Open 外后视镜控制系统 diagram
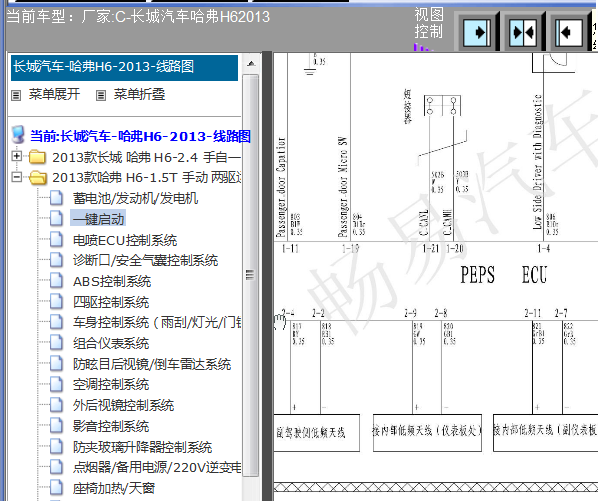The image size is (598, 501). pos(124,405)
